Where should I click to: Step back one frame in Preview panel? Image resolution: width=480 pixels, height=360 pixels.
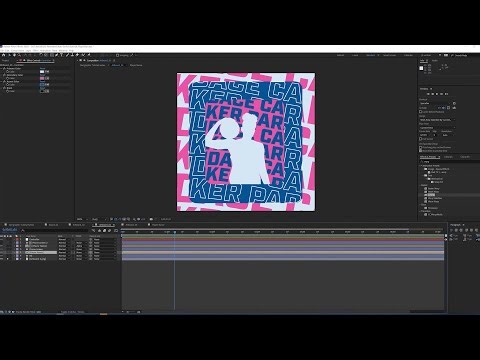pos(432,94)
